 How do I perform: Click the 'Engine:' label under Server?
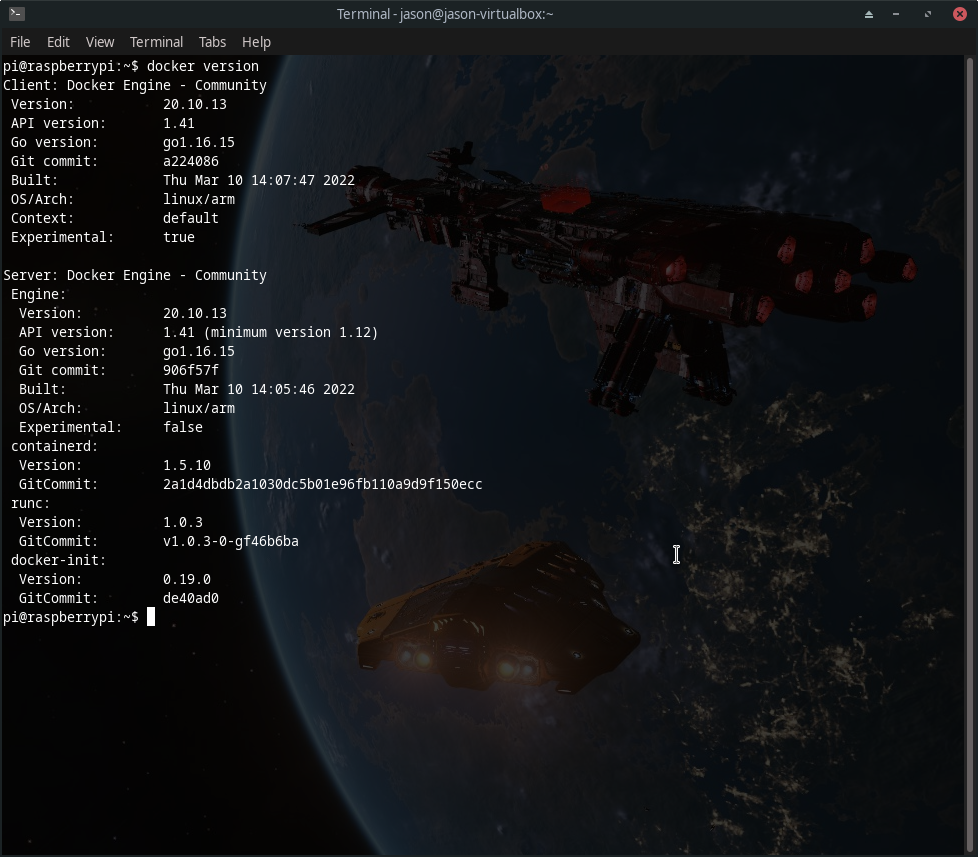[38, 294]
